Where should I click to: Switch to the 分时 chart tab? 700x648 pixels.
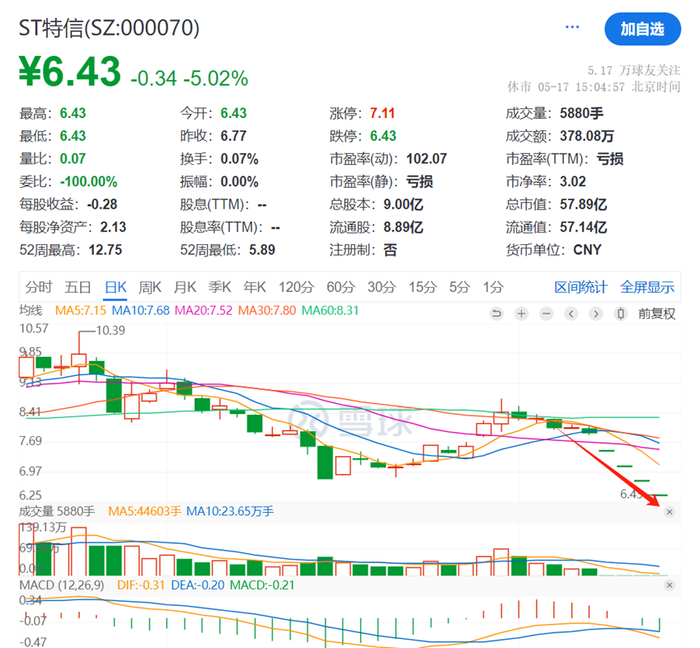coord(38,287)
